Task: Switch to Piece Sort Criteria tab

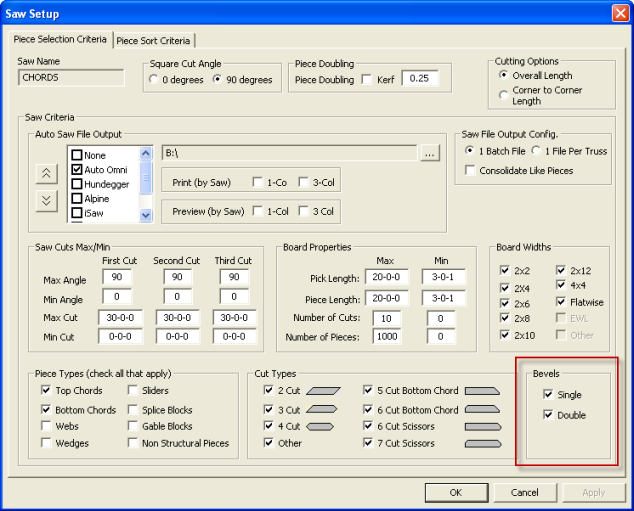Action: [153, 41]
